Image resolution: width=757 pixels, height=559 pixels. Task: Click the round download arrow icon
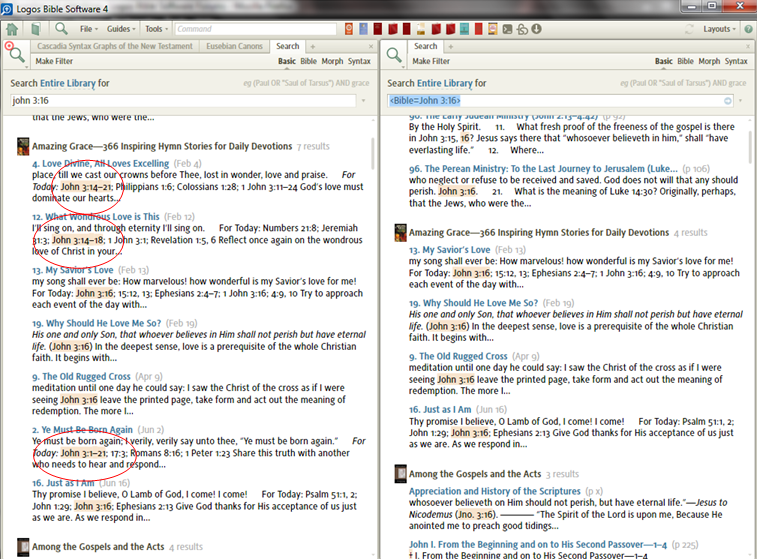pyautogui.click(x=536, y=29)
